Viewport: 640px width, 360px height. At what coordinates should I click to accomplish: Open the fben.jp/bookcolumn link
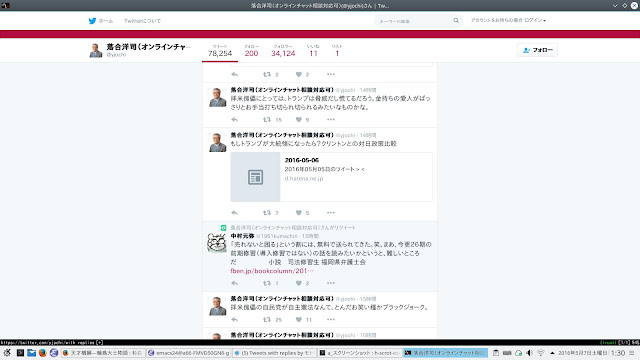[x=272, y=271]
